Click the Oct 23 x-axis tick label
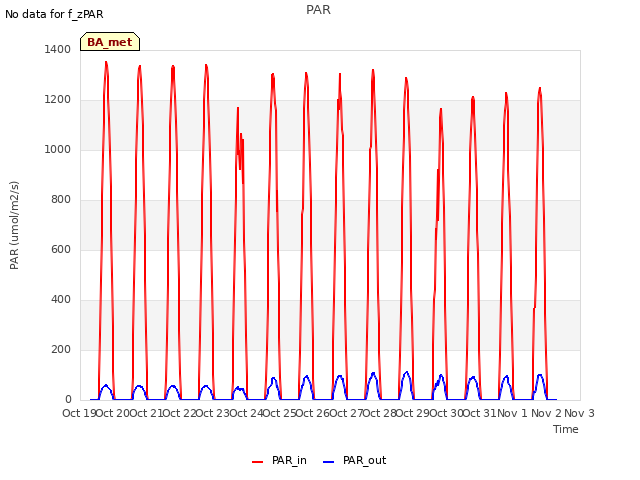This screenshot has width=640, height=480. [213, 413]
